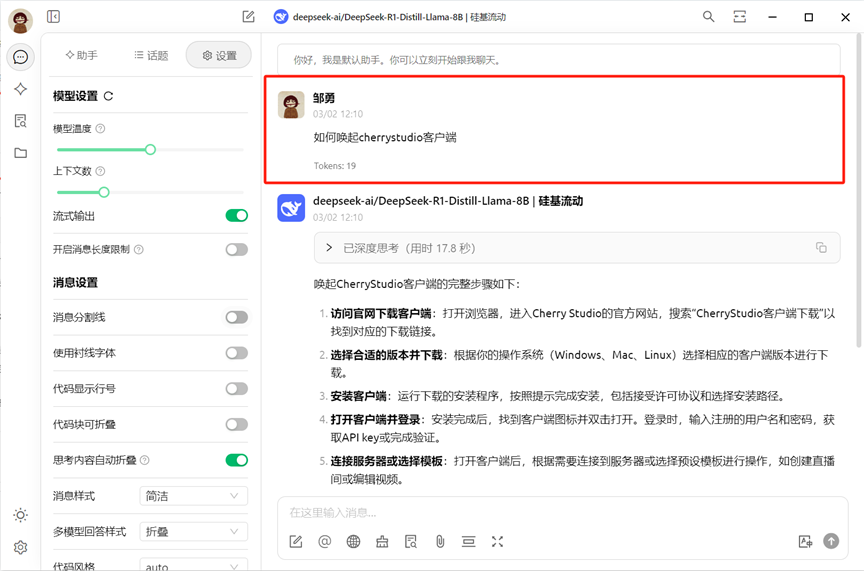
Task: Switch to the 话题 tab
Action: pos(151,55)
